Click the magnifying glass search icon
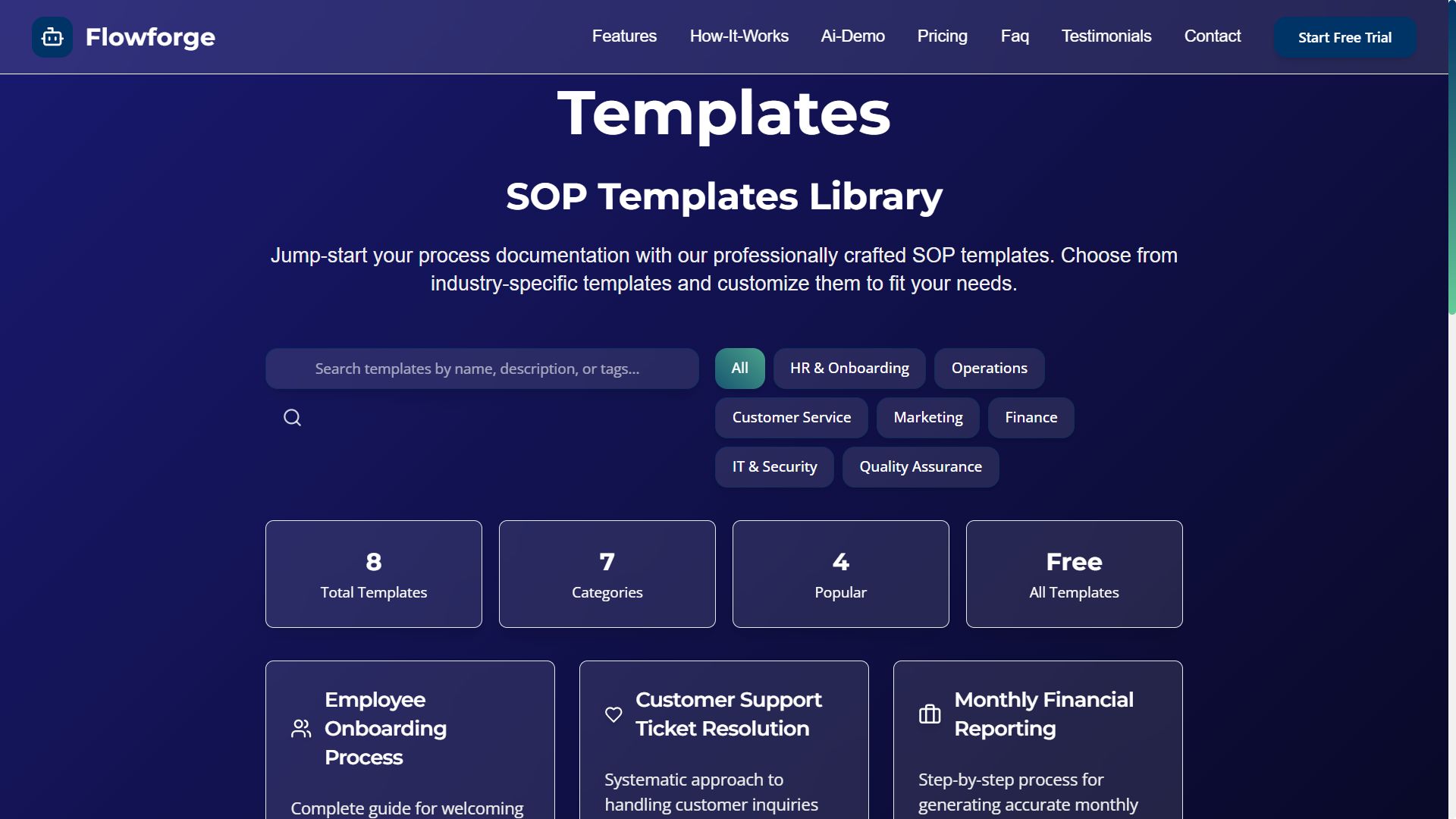 point(292,418)
